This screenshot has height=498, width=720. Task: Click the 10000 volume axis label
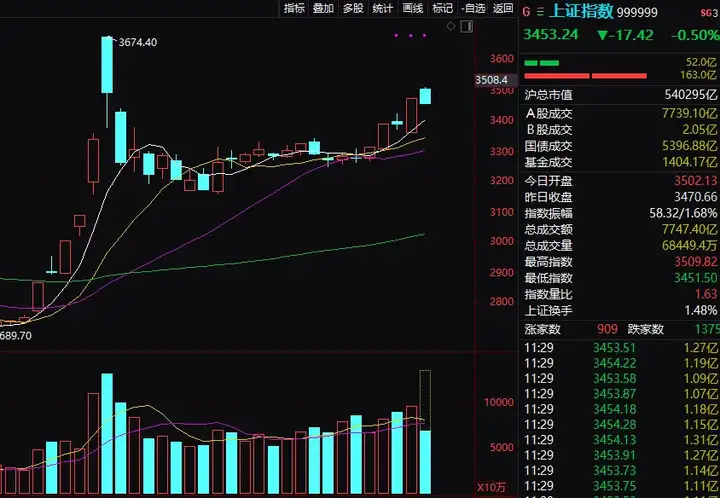(499, 402)
